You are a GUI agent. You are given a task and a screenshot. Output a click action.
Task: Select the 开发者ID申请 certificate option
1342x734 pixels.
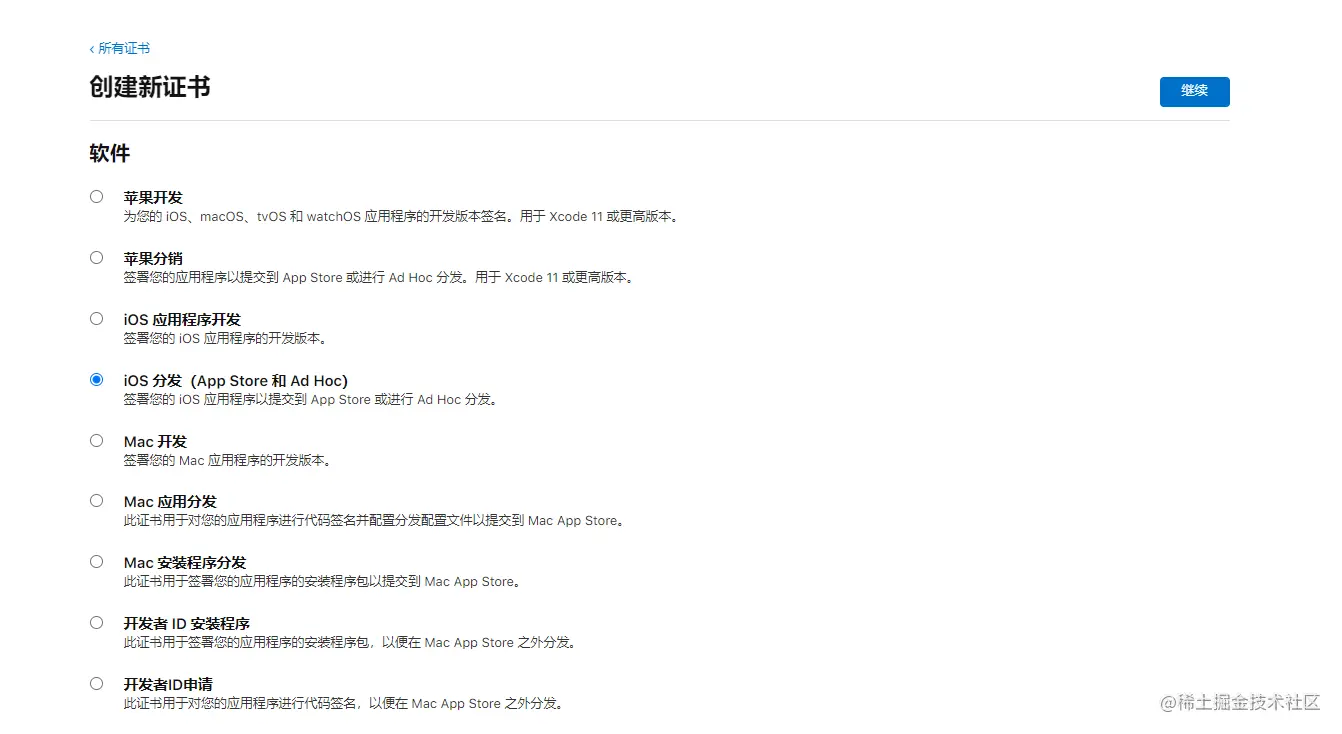(96, 683)
